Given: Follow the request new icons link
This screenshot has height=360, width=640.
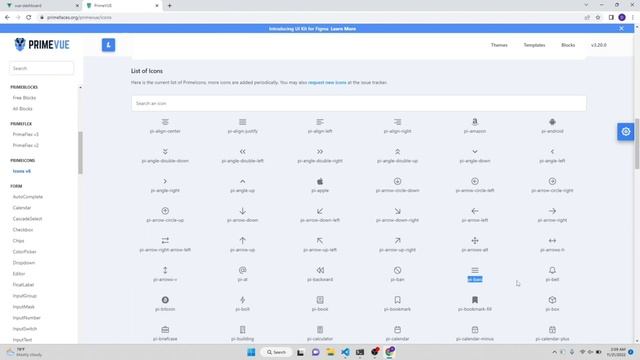Looking at the screenshot, I should coord(327,82).
